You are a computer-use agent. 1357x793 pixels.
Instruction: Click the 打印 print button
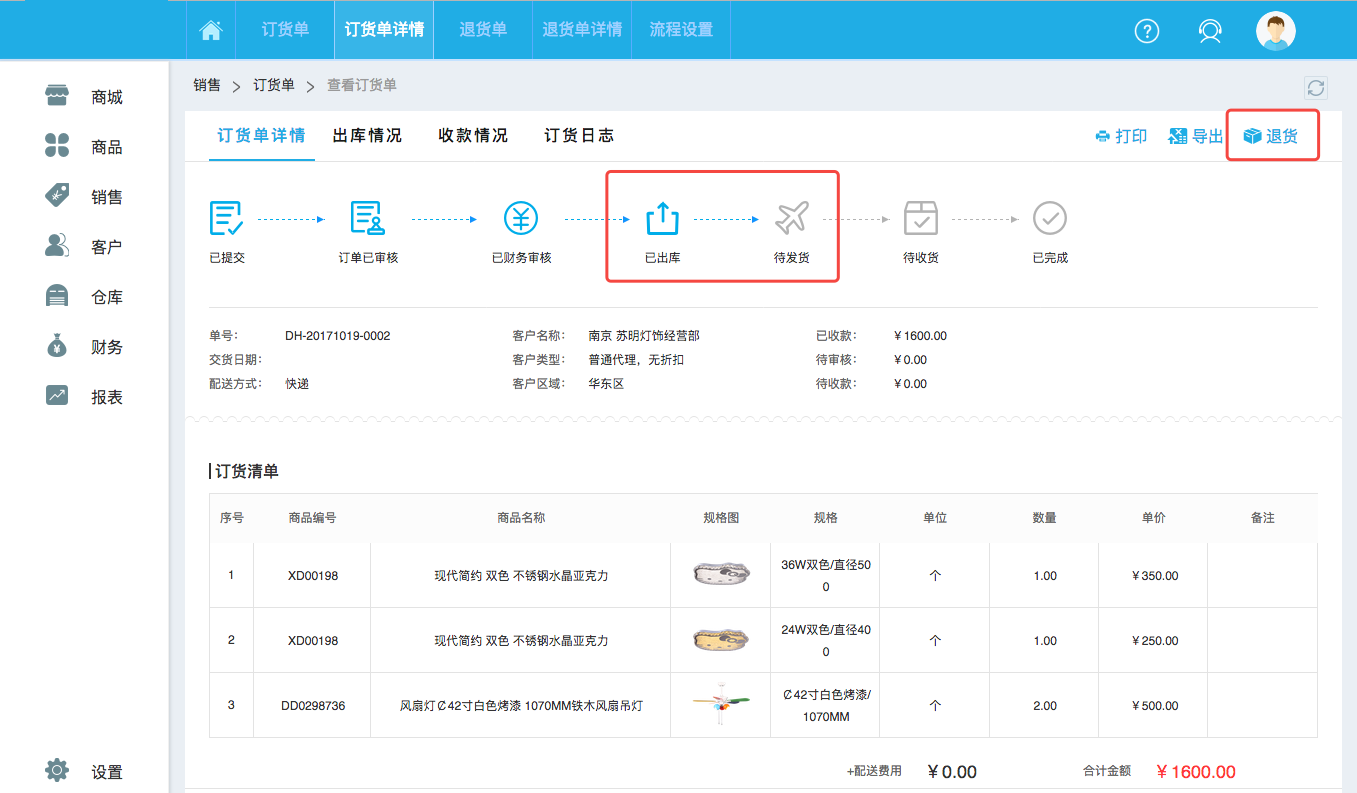[x=1121, y=136]
